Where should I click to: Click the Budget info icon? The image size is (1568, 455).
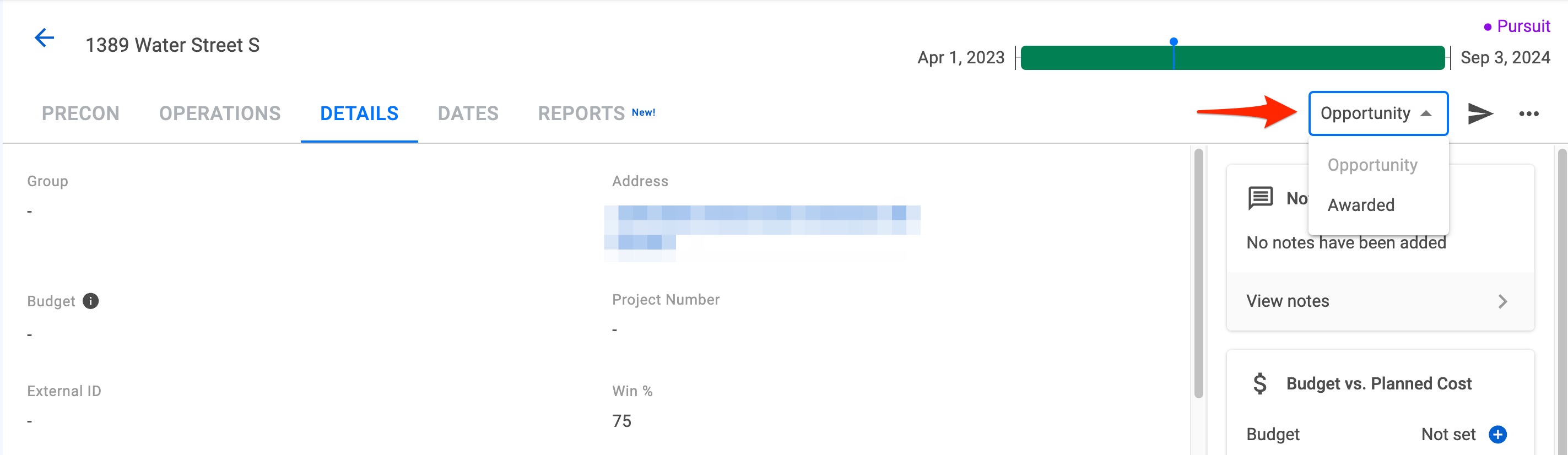[x=91, y=301]
